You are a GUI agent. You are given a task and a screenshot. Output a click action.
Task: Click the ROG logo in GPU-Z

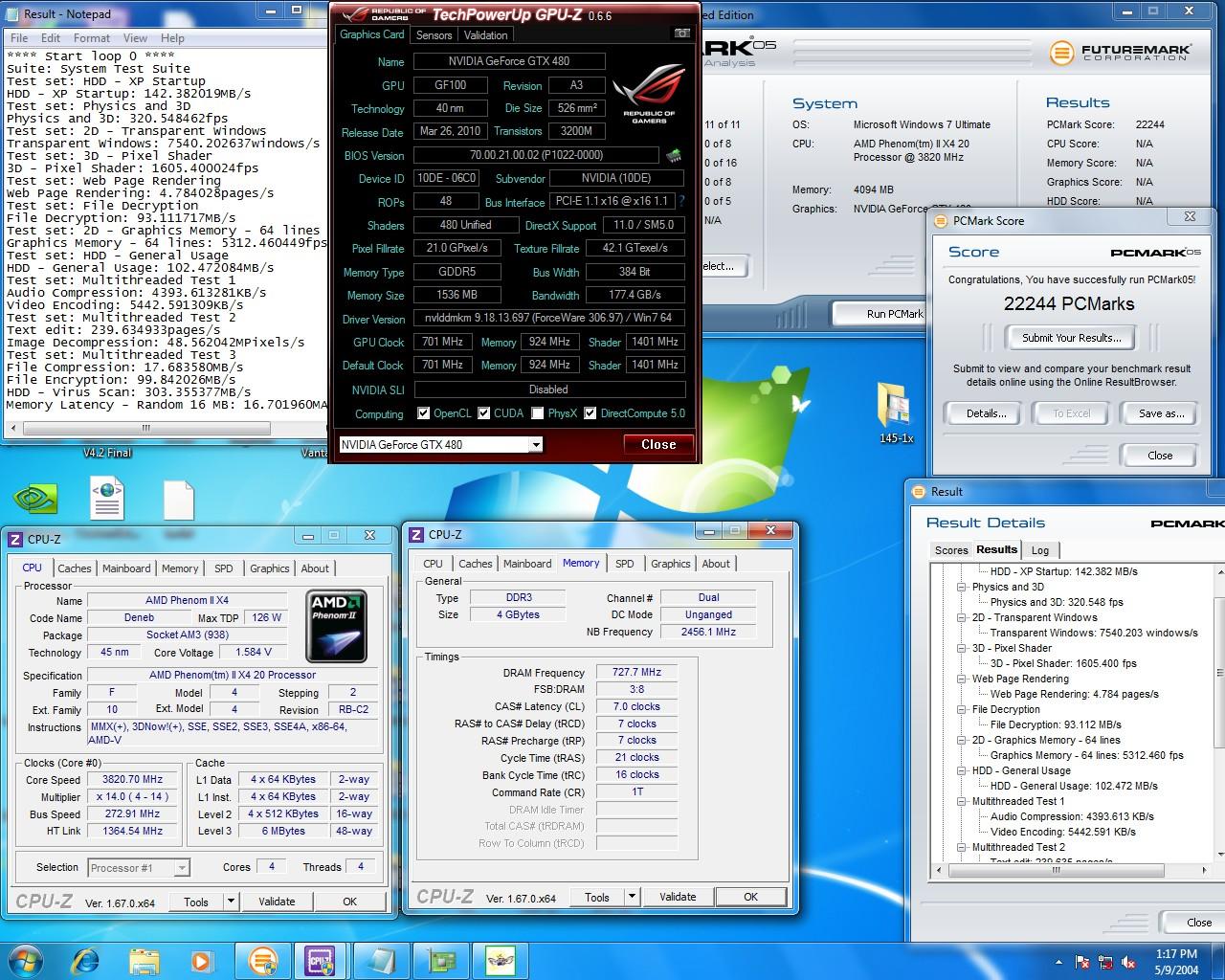649,93
